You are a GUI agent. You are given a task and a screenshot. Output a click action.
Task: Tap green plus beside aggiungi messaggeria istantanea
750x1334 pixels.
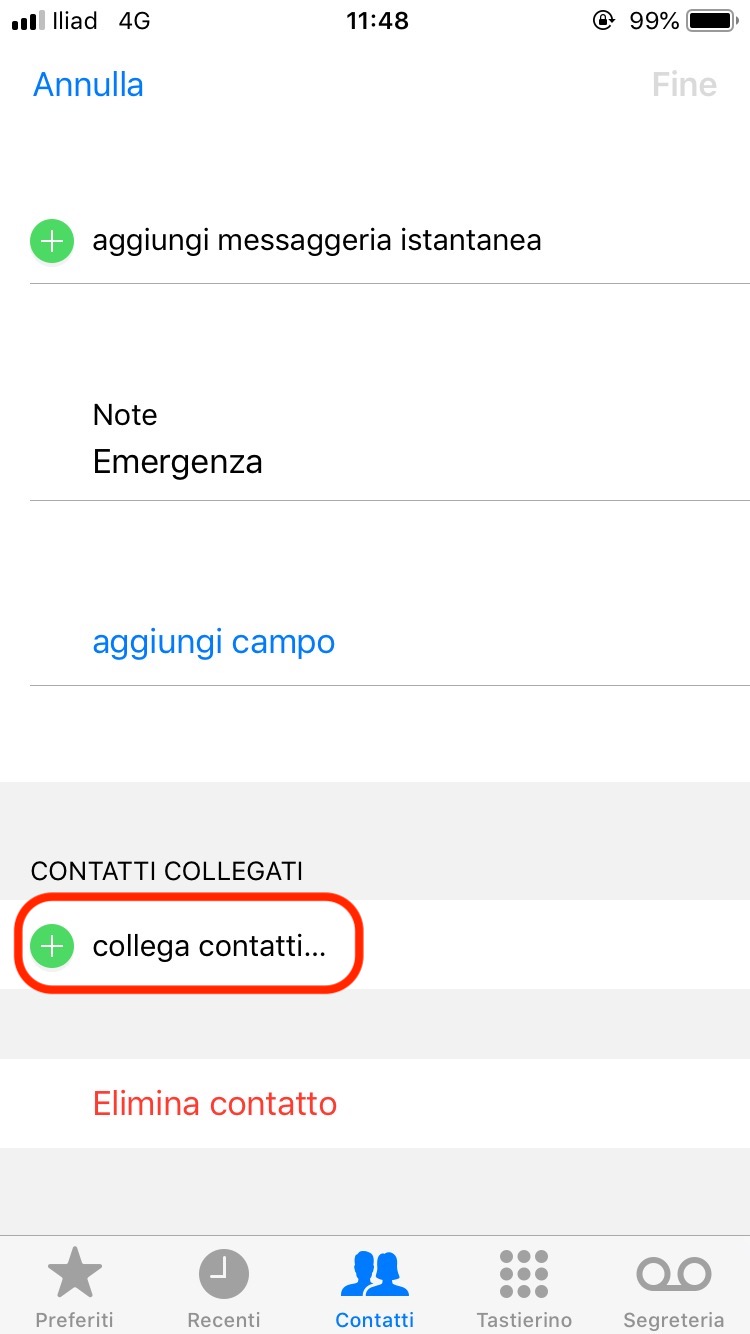point(52,241)
